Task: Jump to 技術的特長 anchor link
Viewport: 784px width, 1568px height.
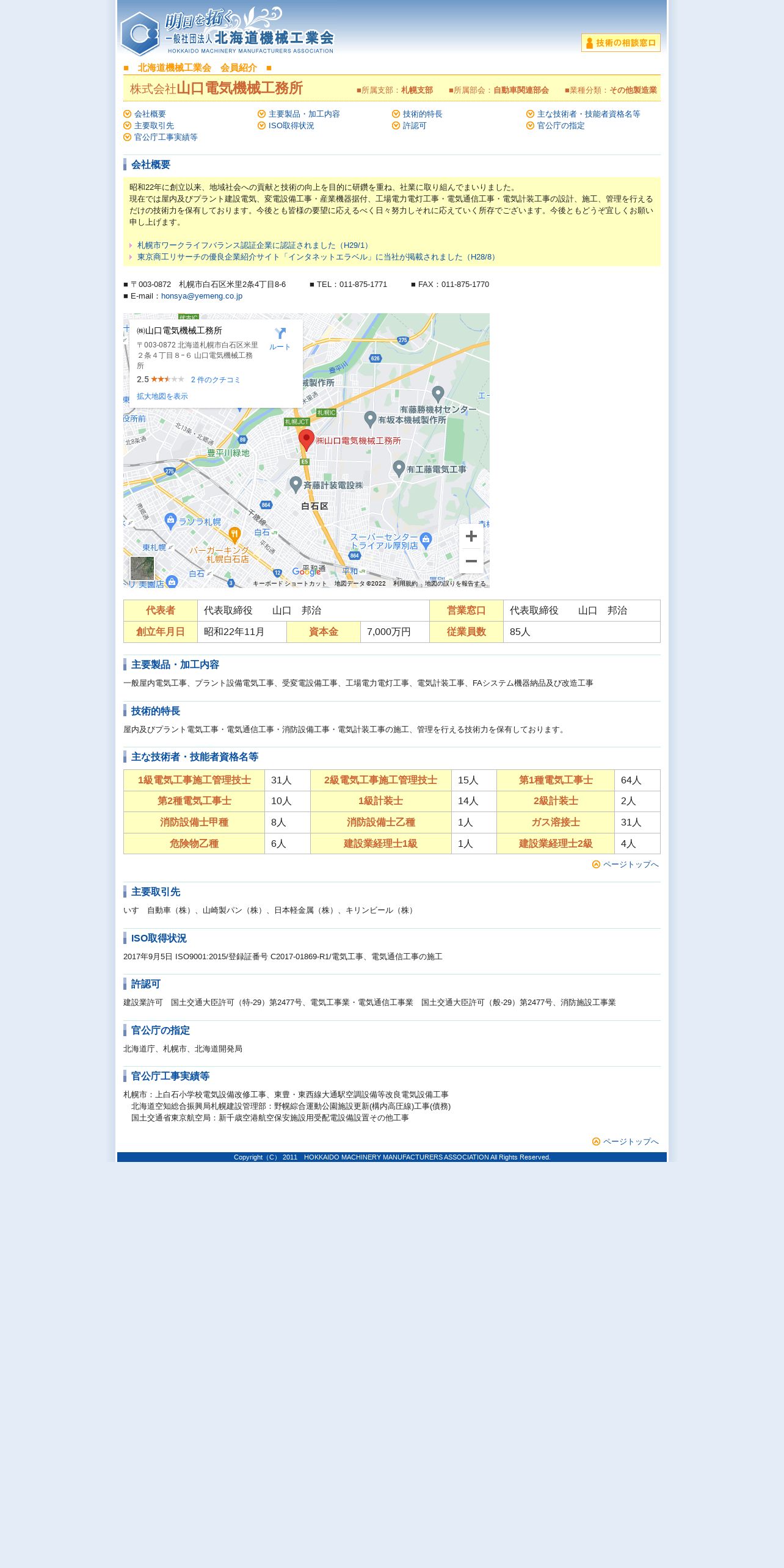Action: [423, 114]
